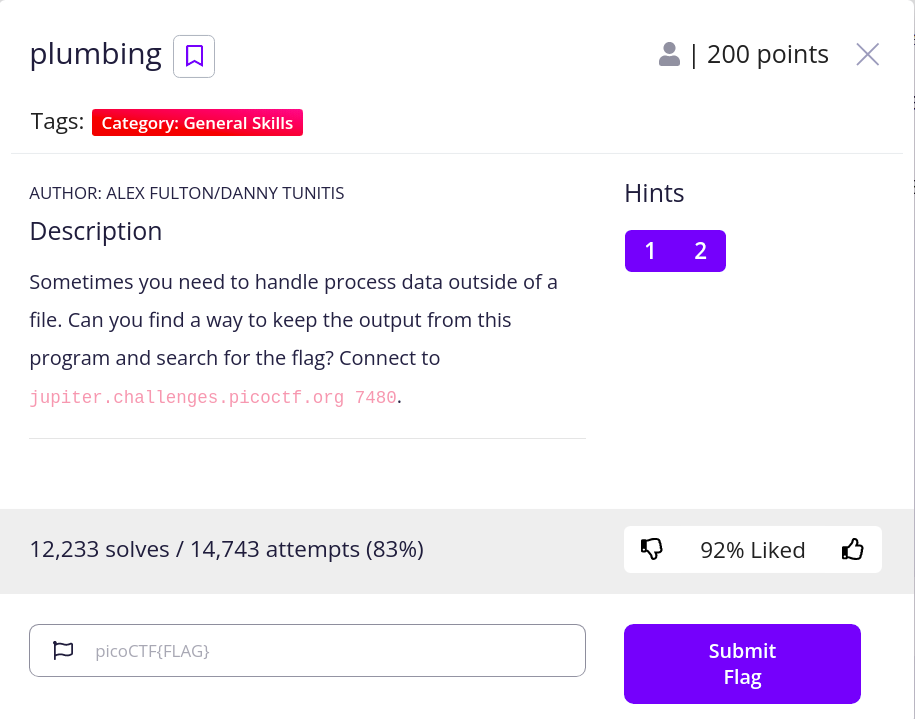Click the 92% Liked text
The height and width of the screenshot is (719, 915).
click(752, 549)
